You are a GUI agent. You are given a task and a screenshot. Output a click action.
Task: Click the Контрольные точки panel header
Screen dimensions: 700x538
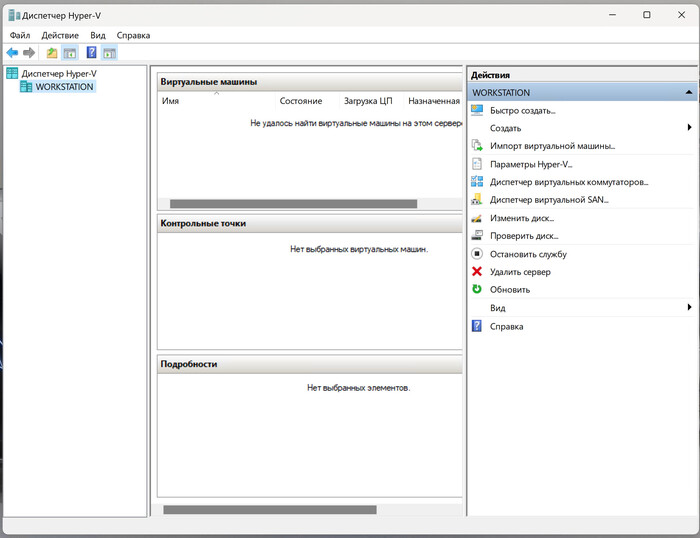(310, 223)
